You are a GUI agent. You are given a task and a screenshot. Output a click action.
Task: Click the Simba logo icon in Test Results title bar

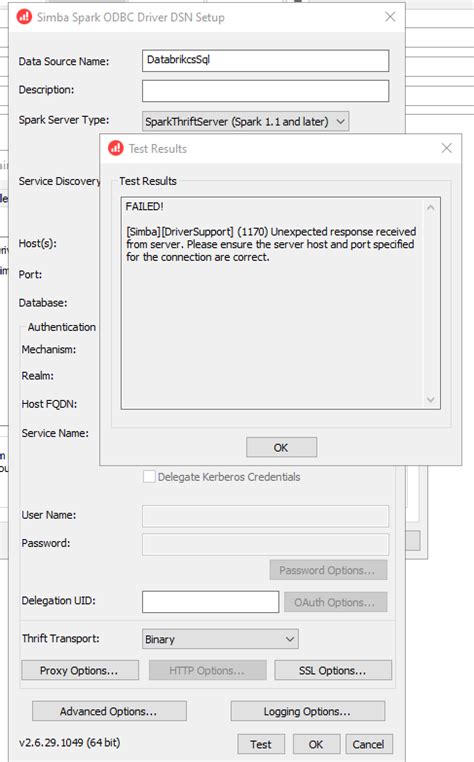click(x=116, y=148)
